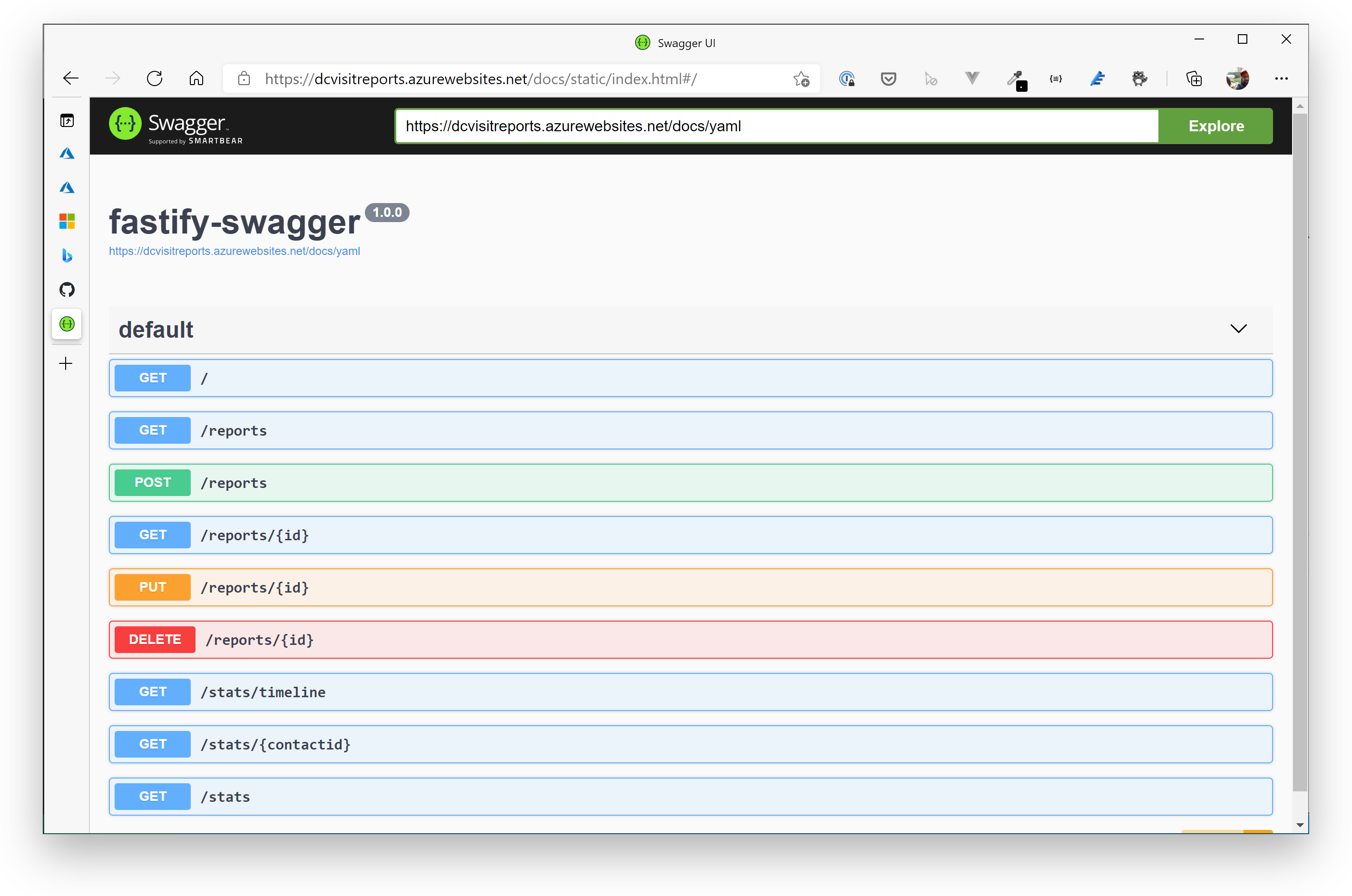The height and width of the screenshot is (896, 1352).
Task: Click the GitHub icon in sidebar
Action: pos(66,289)
